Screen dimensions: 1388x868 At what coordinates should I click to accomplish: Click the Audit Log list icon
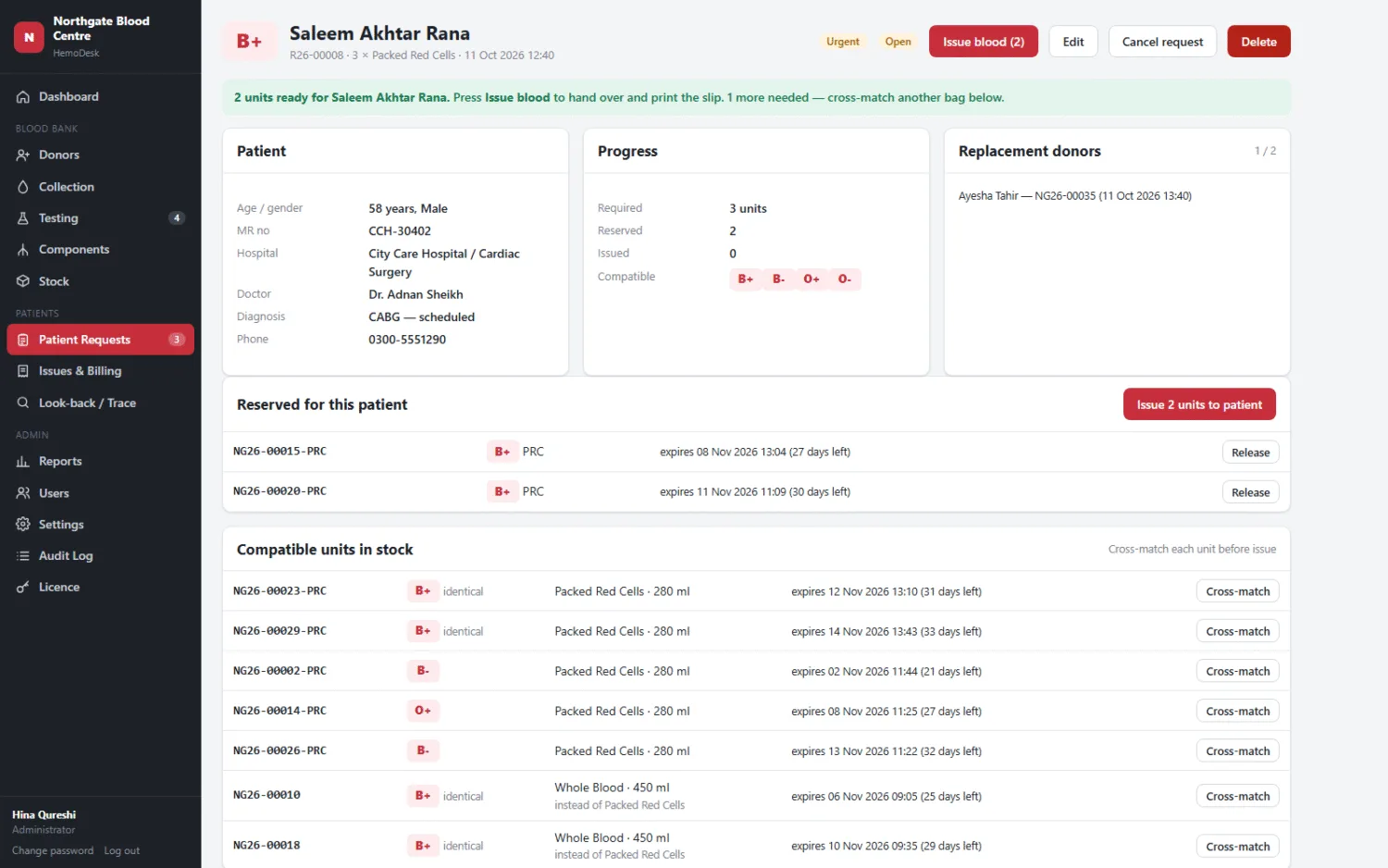click(23, 556)
